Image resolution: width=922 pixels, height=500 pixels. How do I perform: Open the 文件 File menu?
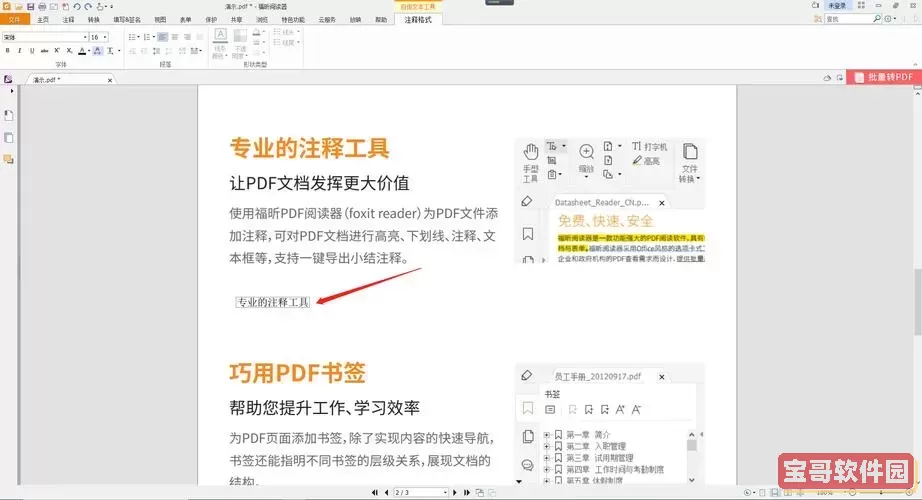(x=15, y=19)
